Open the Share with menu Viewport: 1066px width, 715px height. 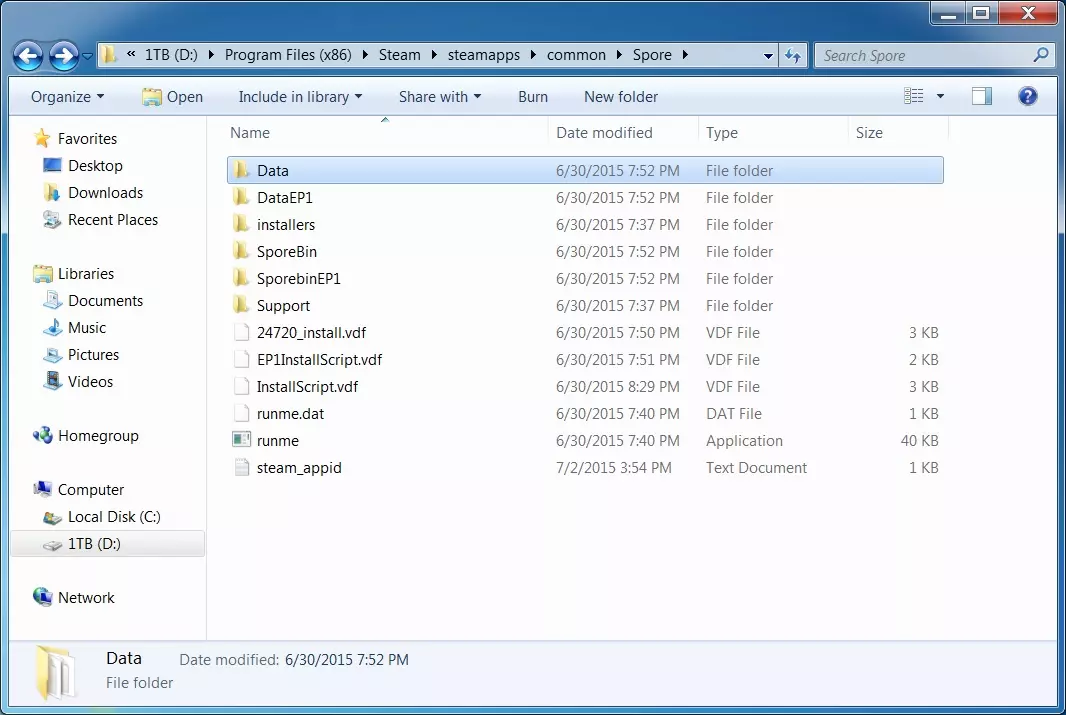click(x=440, y=97)
